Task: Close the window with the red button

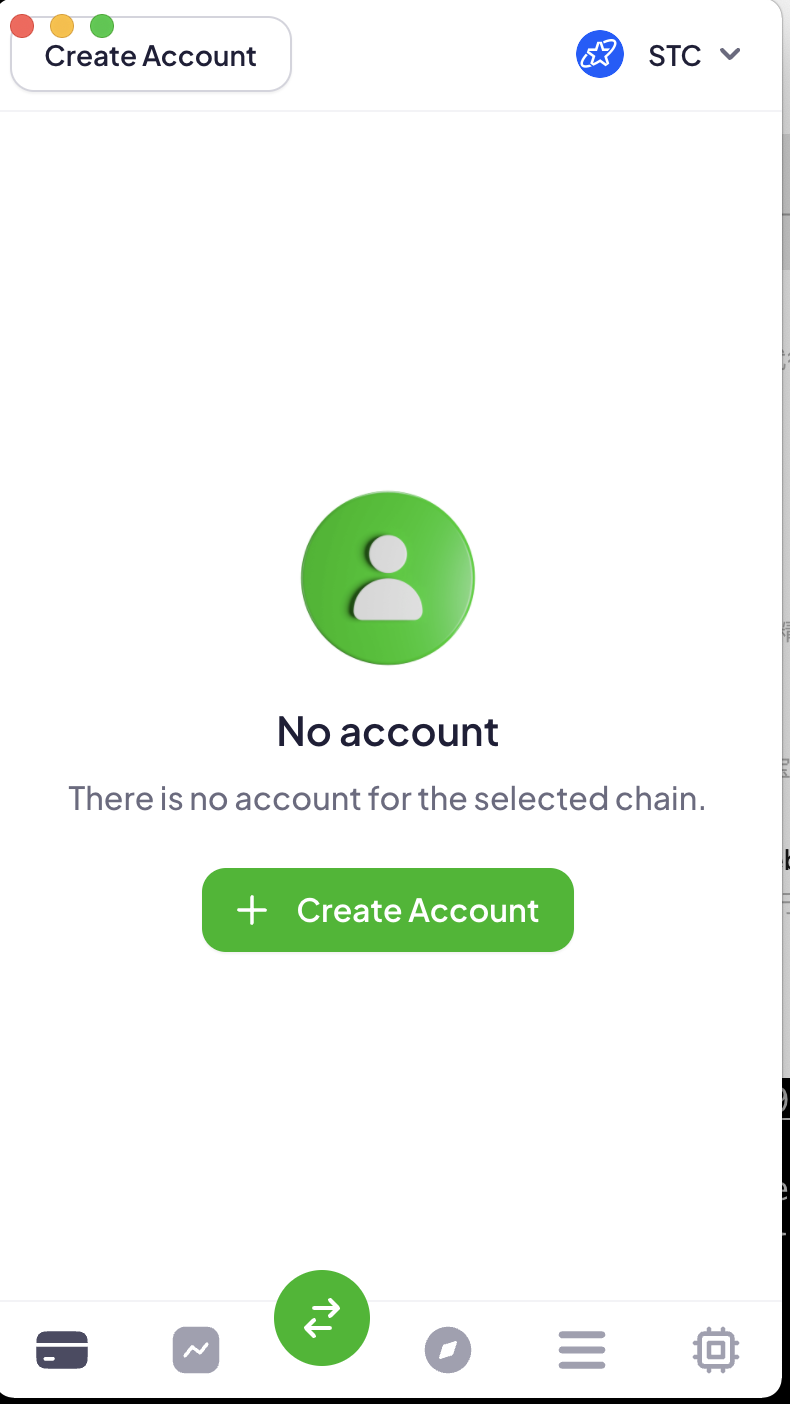Action: [22, 25]
